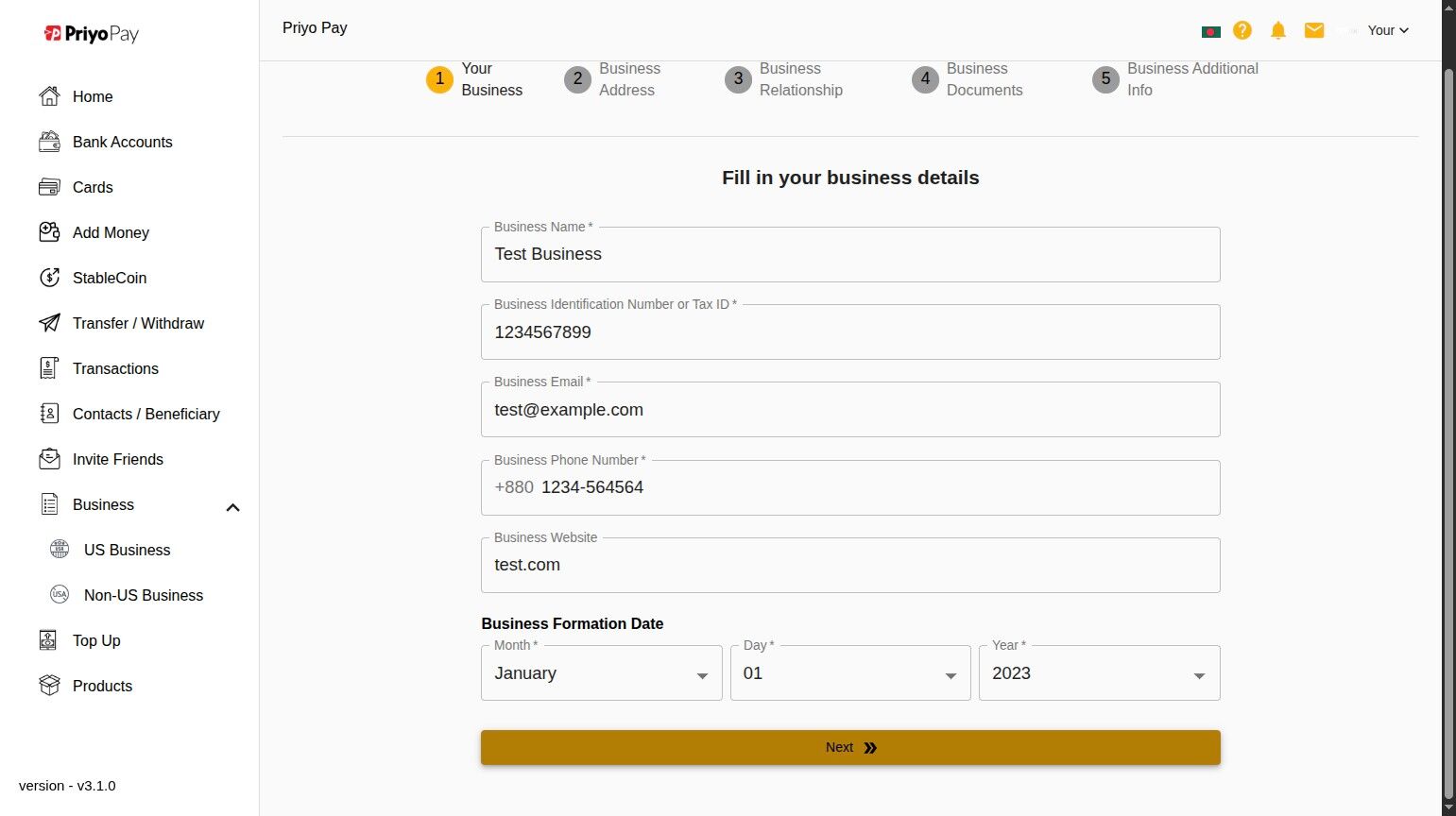The image size is (1456, 816).
Task: Go to Transactions in sidebar
Action: [x=115, y=368]
